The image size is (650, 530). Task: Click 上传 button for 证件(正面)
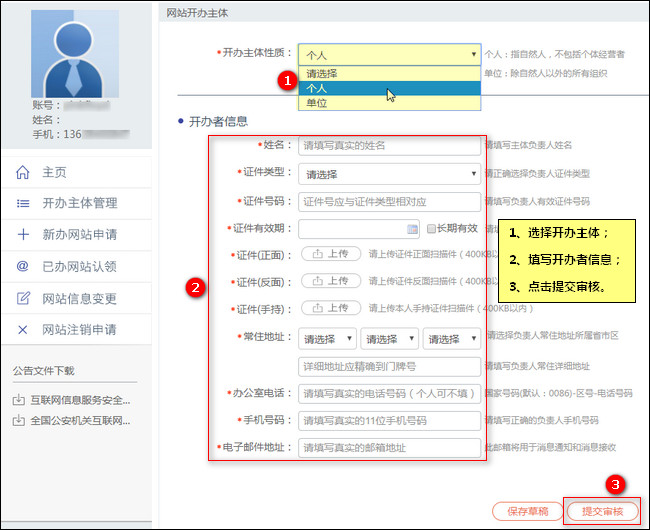[331, 254]
